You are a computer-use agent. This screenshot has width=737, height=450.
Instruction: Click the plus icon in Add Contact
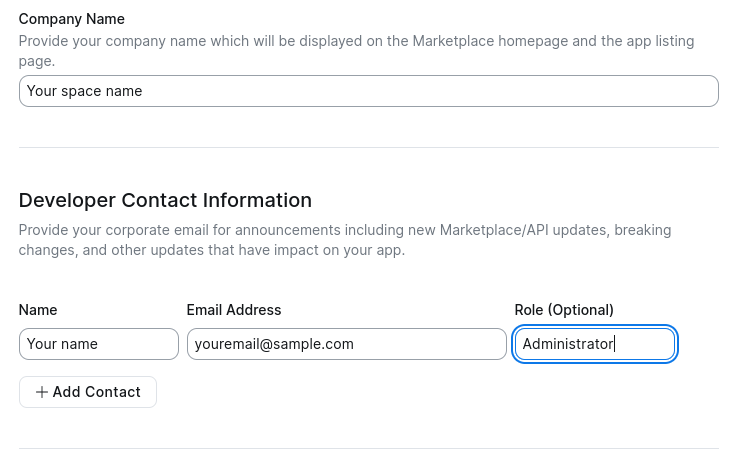pos(42,392)
